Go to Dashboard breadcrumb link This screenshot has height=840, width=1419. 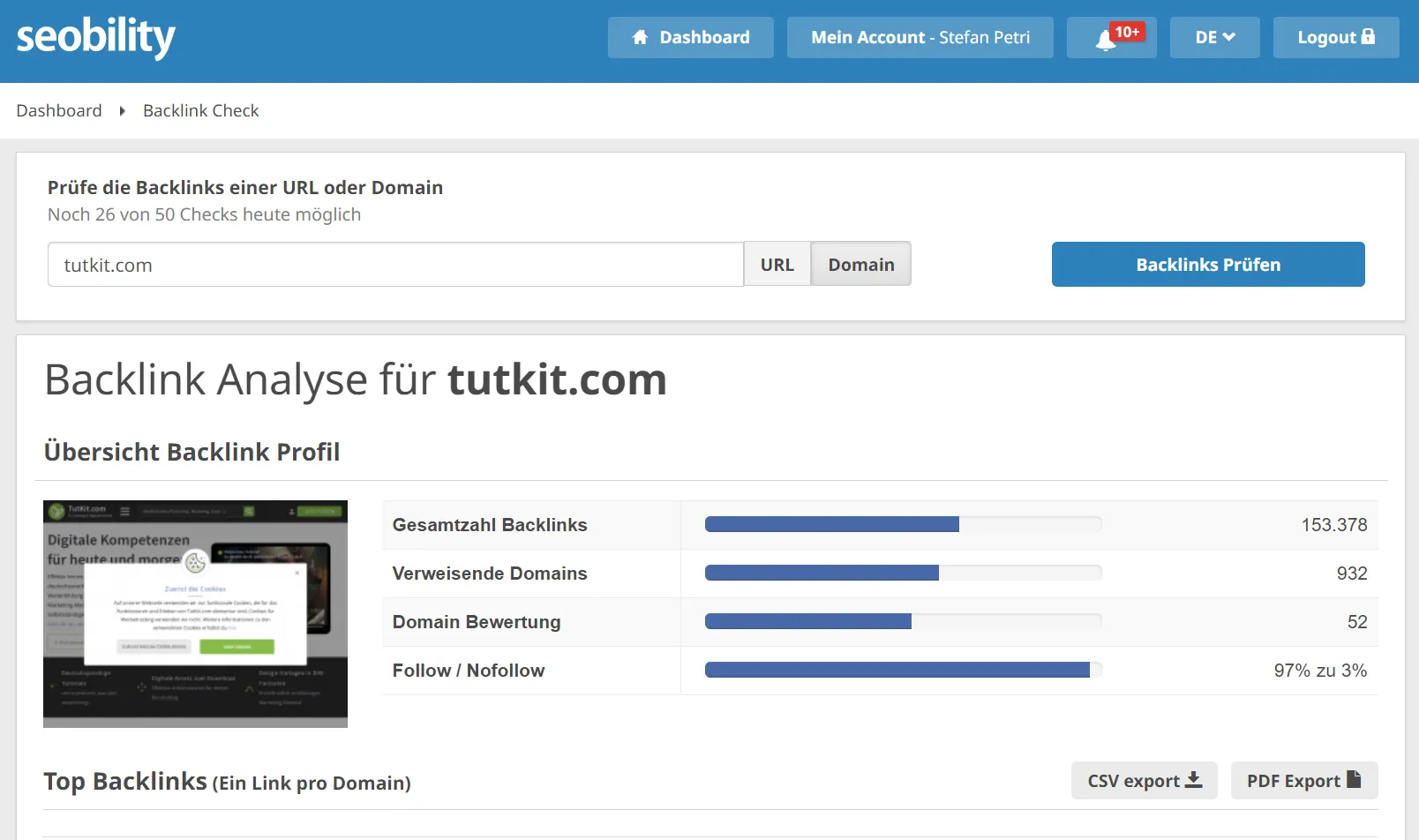point(59,110)
